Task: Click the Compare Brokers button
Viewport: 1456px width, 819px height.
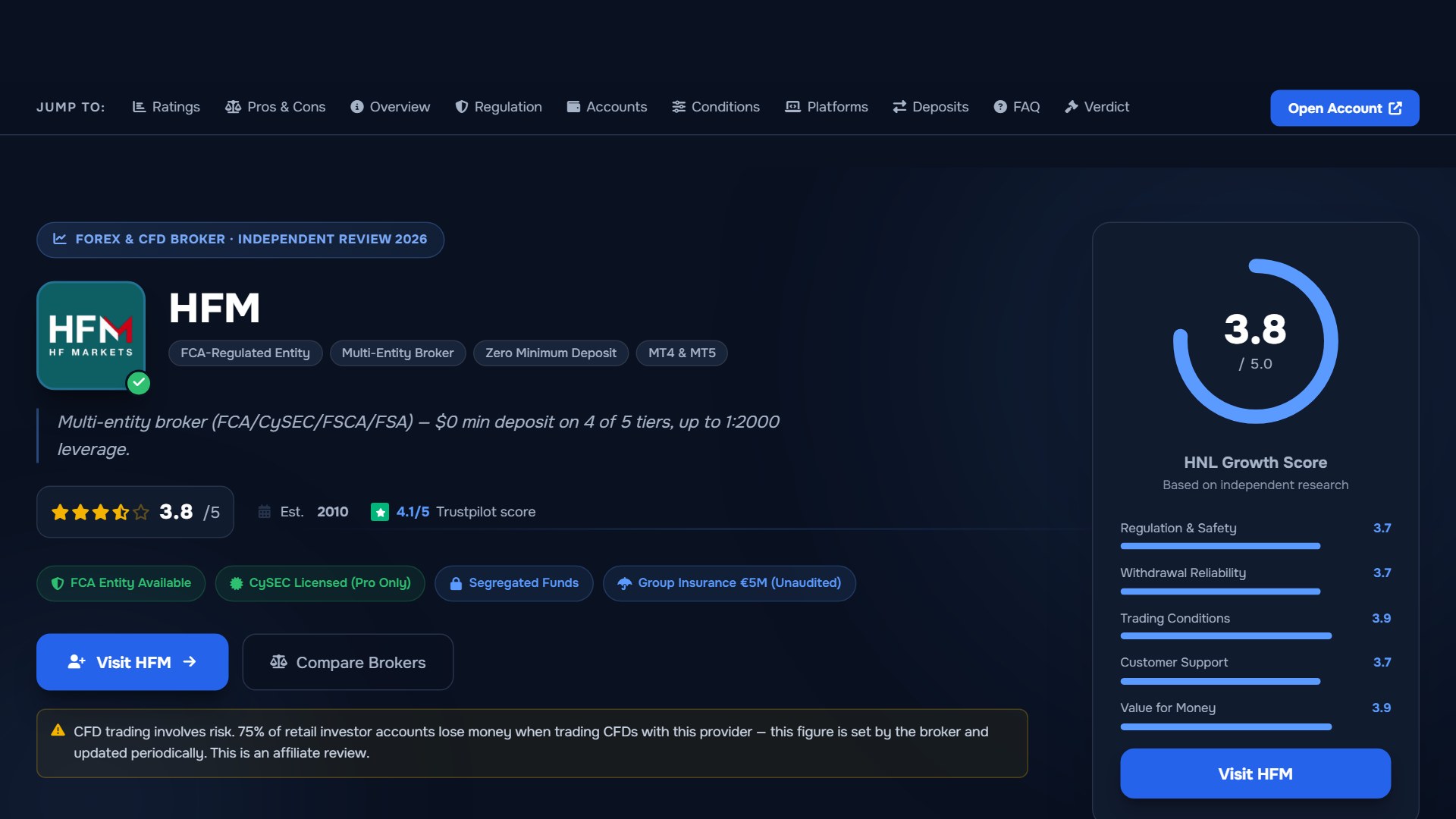Action: [x=348, y=662]
